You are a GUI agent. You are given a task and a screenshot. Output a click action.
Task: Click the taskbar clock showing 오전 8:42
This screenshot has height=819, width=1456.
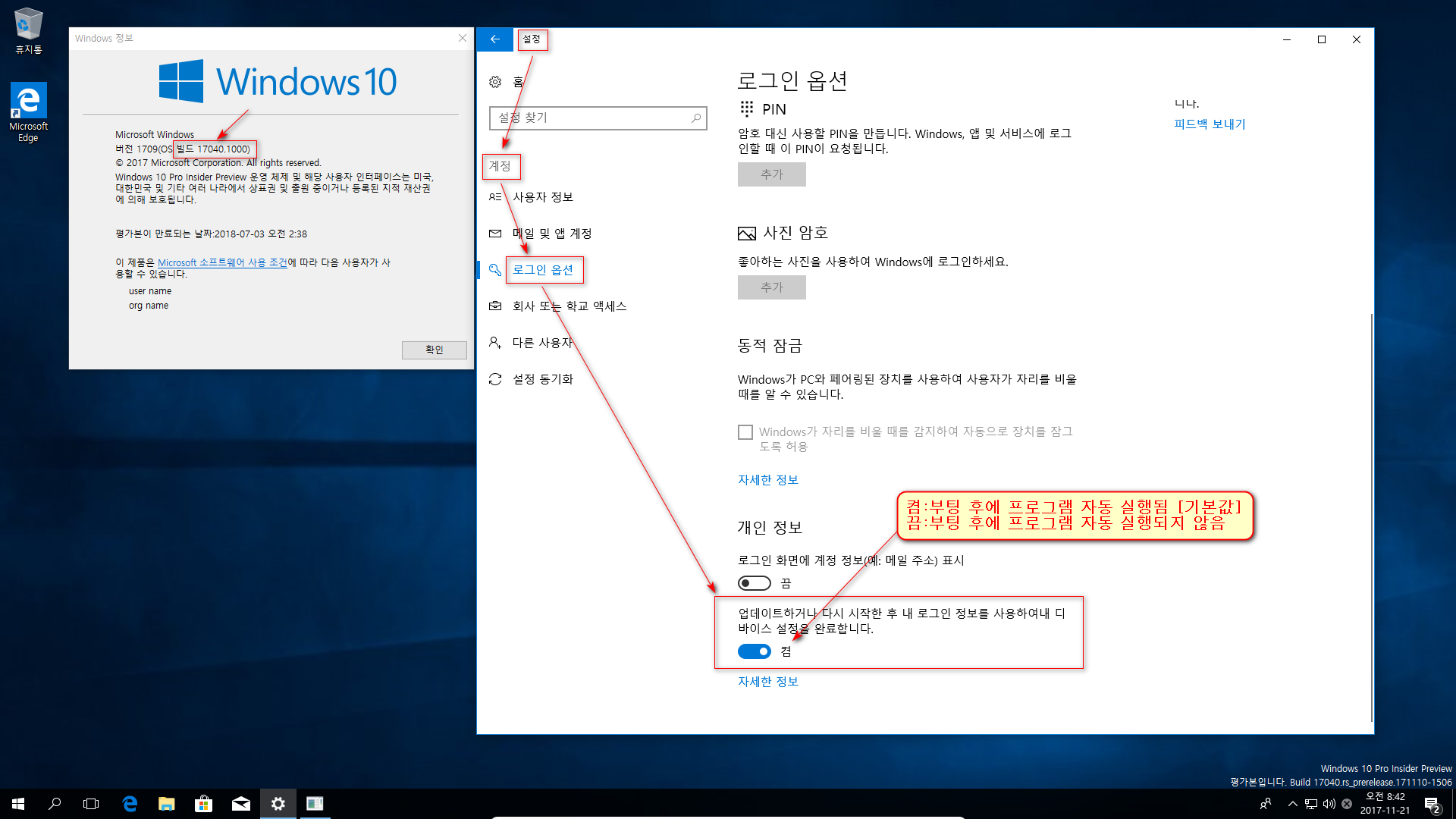click(x=1385, y=804)
